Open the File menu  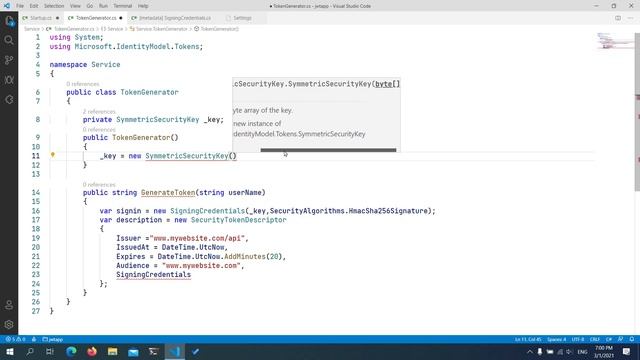point(20,6)
